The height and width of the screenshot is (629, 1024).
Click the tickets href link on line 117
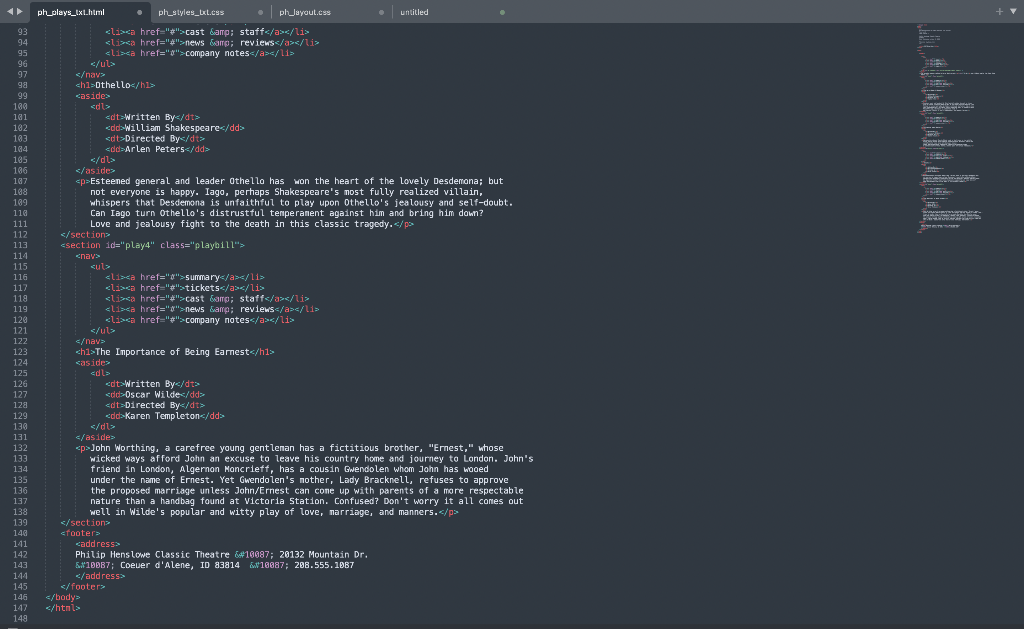tap(160, 287)
